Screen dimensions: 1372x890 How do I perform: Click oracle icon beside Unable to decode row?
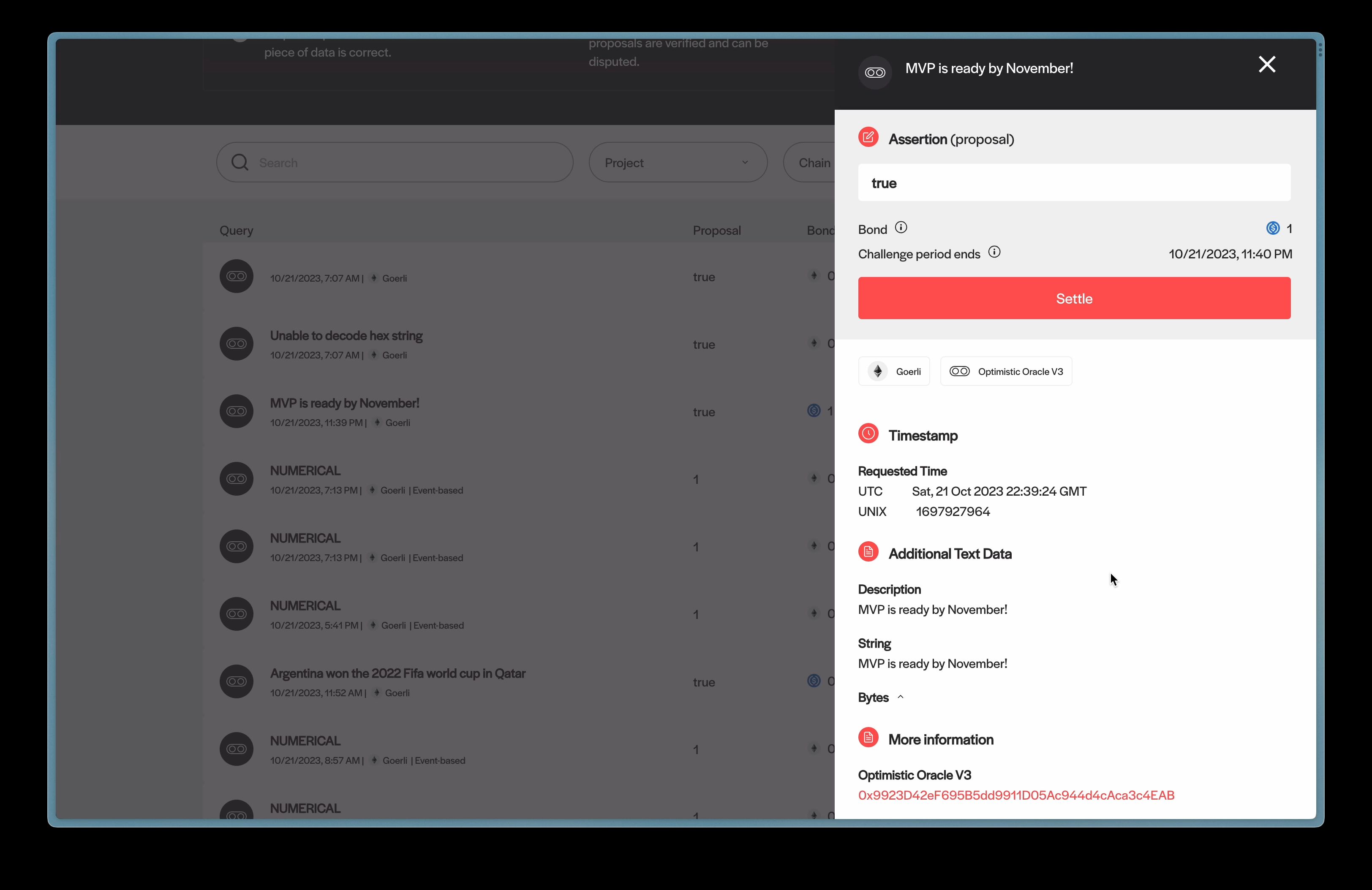point(237,344)
